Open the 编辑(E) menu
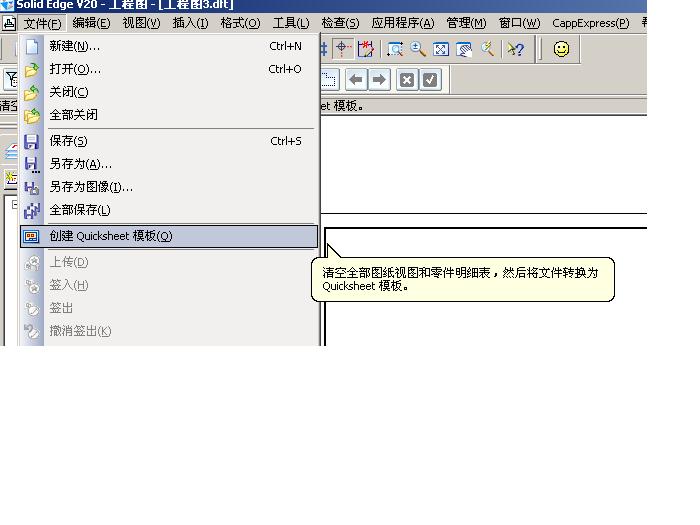Screen dimensions: 700x525 pyautogui.click(x=92, y=23)
